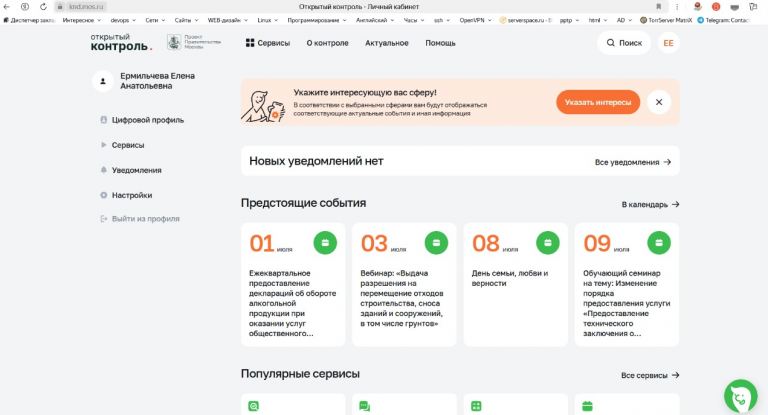
Task: Click the user name Ермильчева Елена Анатольевна
Action: click(x=157, y=81)
